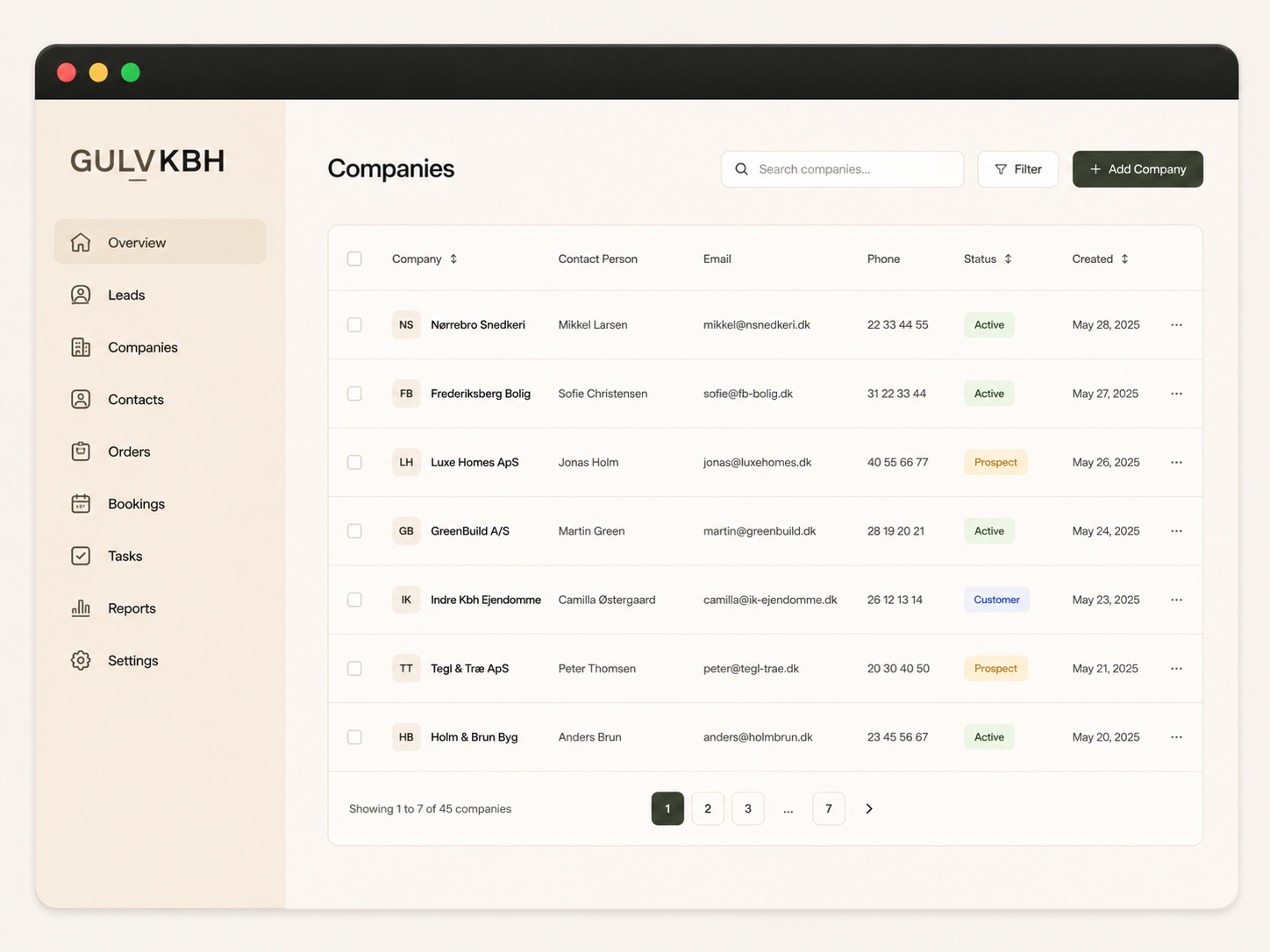1270x952 pixels.
Task: Click the Contacts badge icon
Action: pos(81,399)
